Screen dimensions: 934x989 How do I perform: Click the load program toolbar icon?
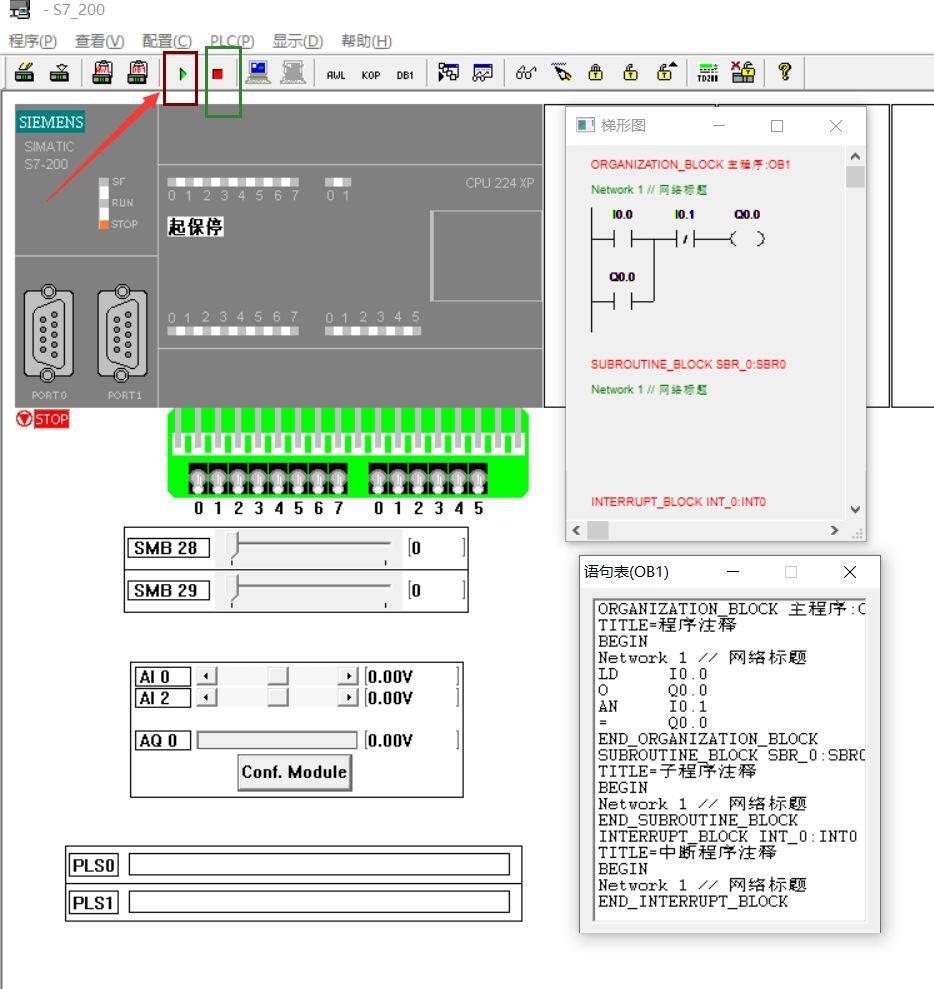[25, 73]
